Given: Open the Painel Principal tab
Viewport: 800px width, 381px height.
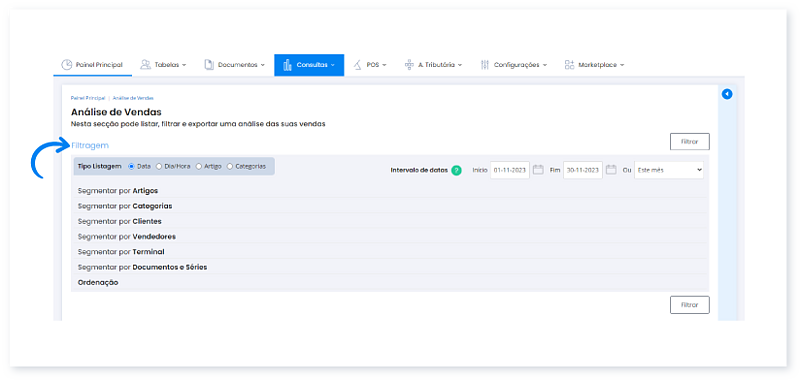Looking at the screenshot, I should (92, 65).
